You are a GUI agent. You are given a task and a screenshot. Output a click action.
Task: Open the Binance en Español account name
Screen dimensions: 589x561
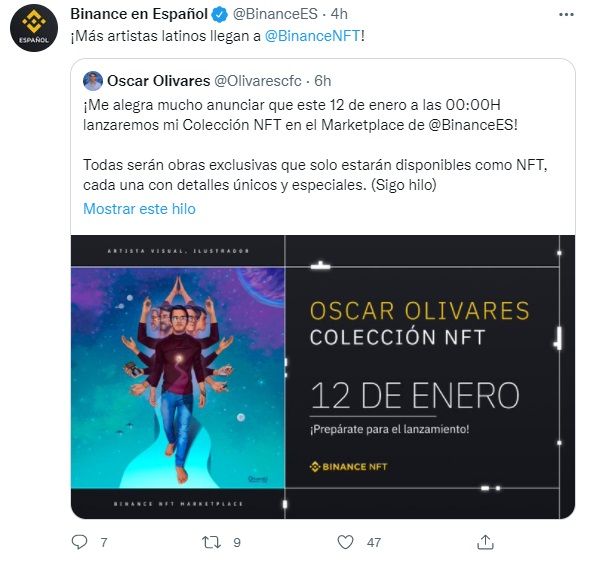(139, 14)
